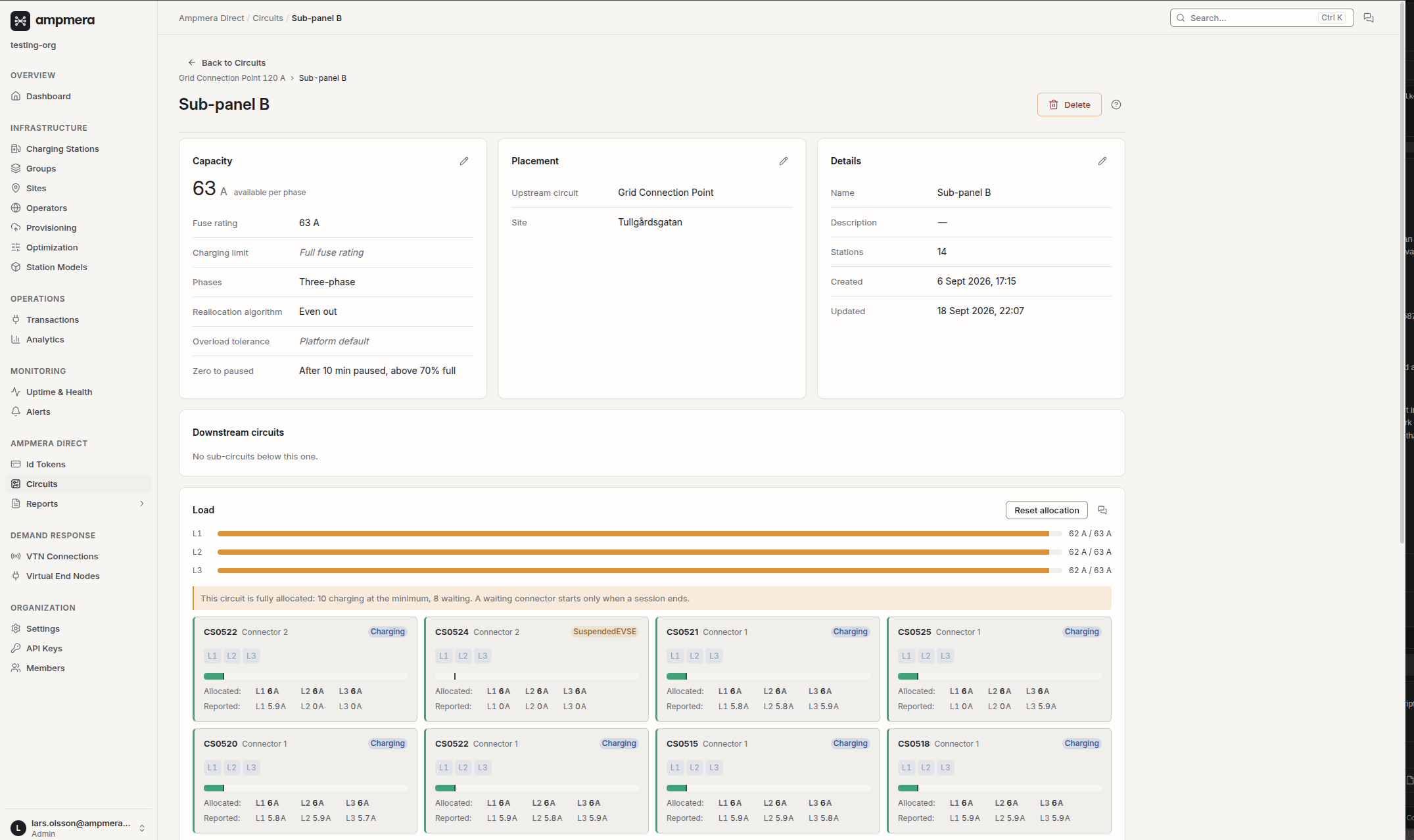The width and height of the screenshot is (1414, 840).
Task: Open Dashboard from sidebar
Action: pos(78,96)
